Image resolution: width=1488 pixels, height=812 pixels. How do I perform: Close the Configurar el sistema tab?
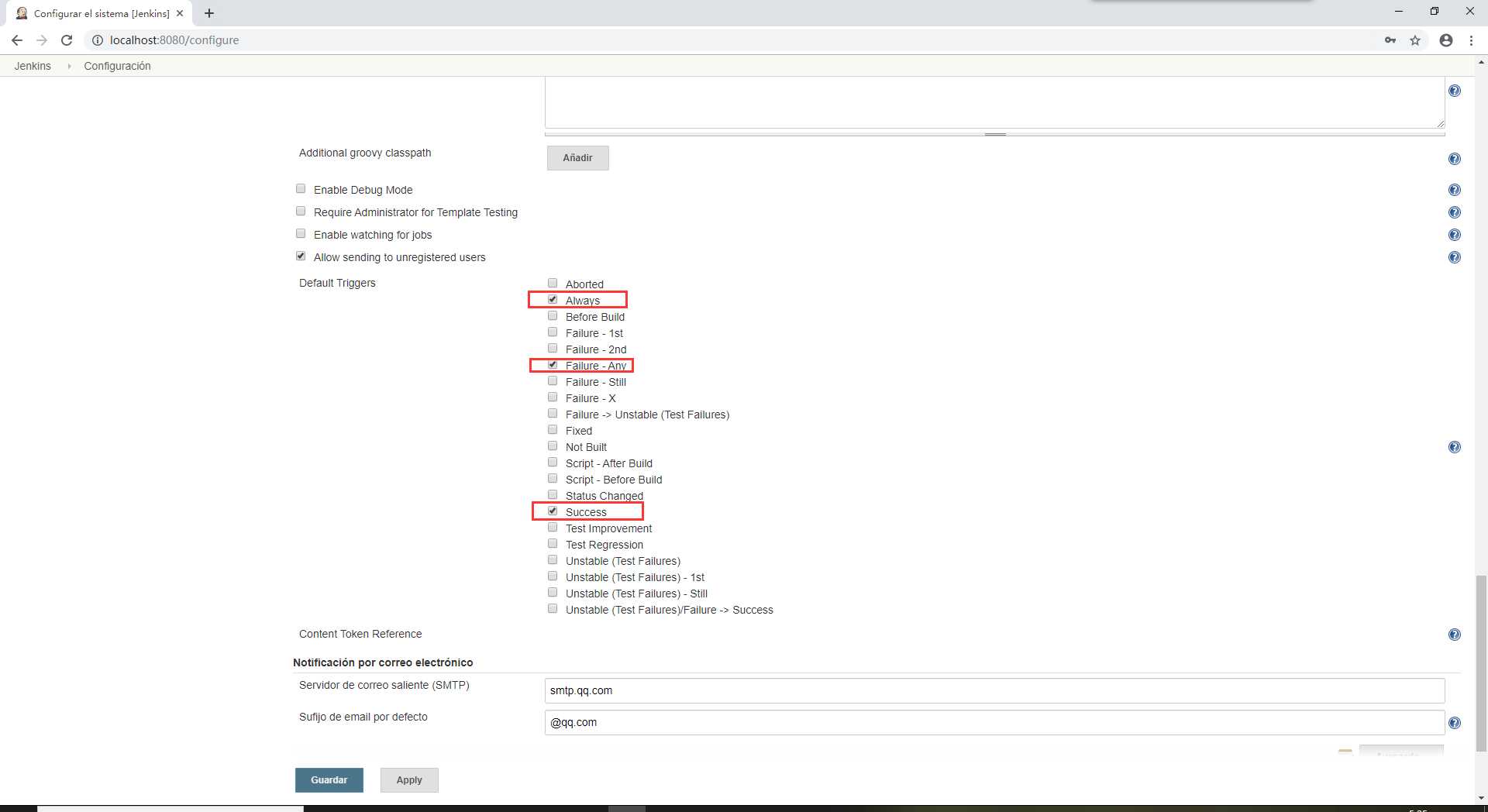(180, 13)
